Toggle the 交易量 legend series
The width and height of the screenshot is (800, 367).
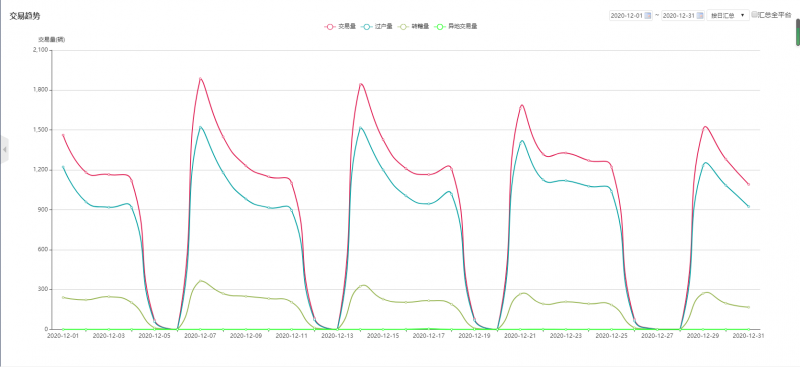(340, 26)
